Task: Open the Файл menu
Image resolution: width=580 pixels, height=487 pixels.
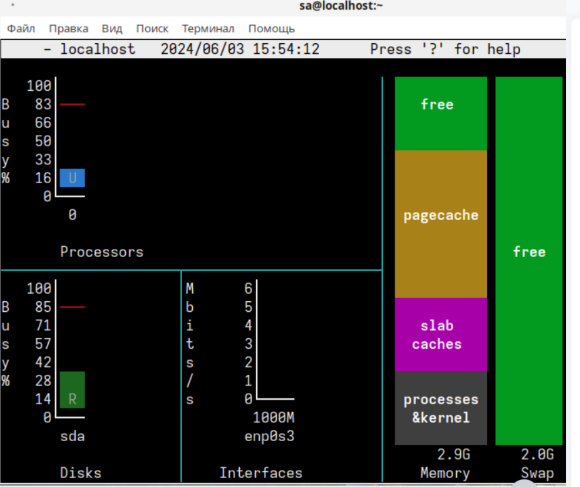Action: coord(21,28)
